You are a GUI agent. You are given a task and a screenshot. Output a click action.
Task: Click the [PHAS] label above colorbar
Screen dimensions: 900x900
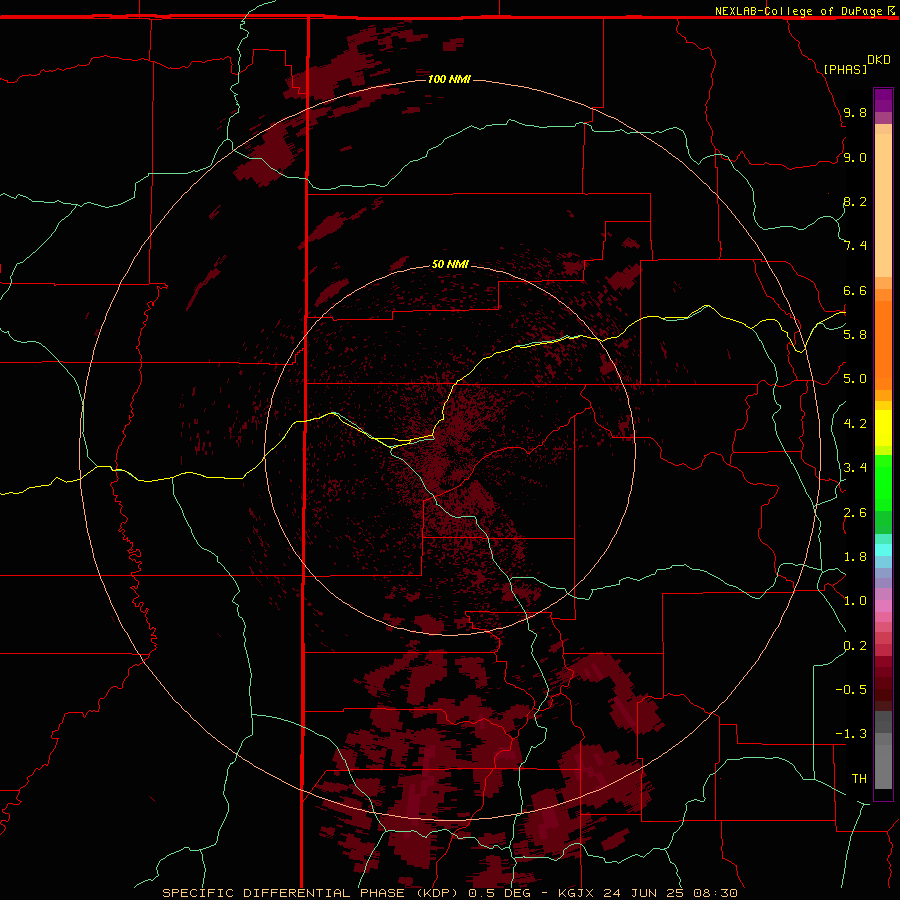click(845, 69)
